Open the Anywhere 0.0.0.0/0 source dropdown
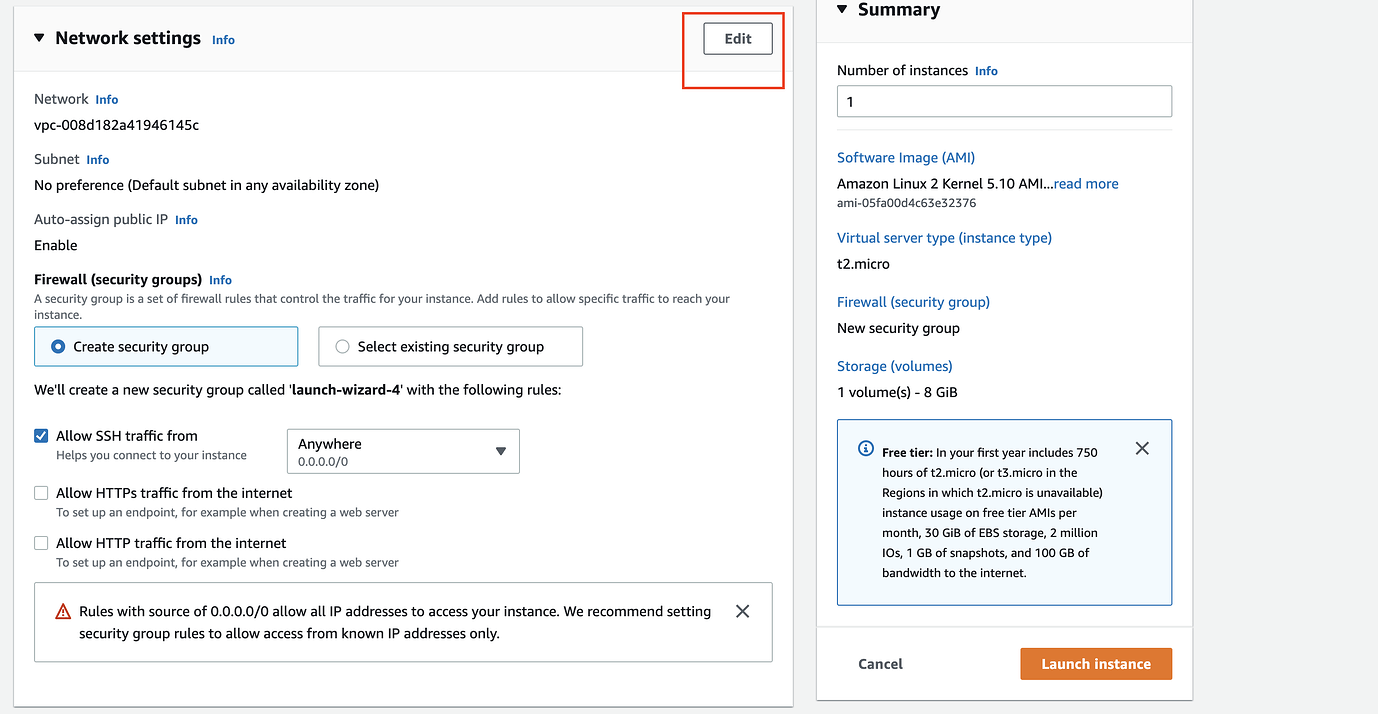1378x714 pixels. pyautogui.click(x=403, y=451)
